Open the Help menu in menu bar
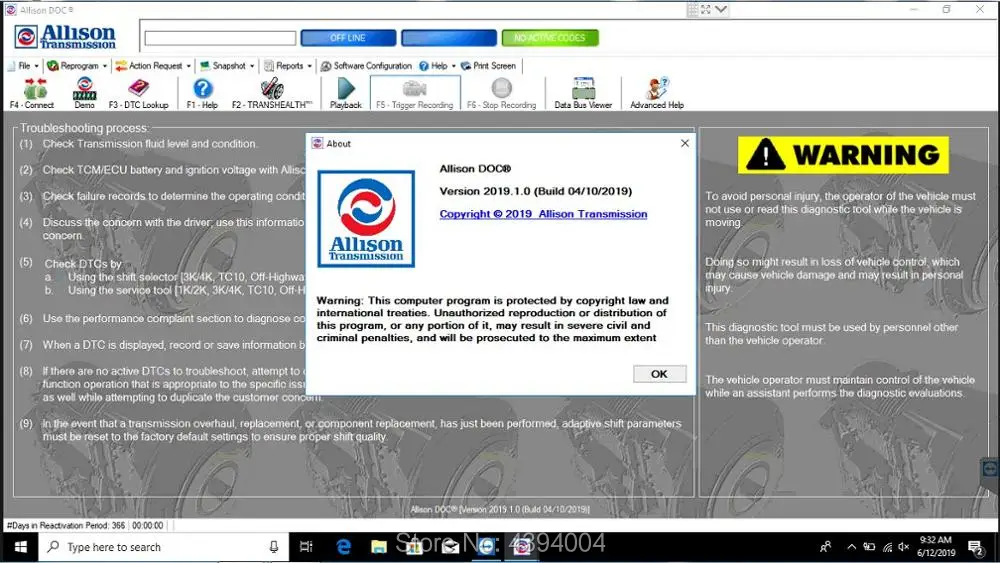The width and height of the screenshot is (1000, 563). (x=438, y=66)
